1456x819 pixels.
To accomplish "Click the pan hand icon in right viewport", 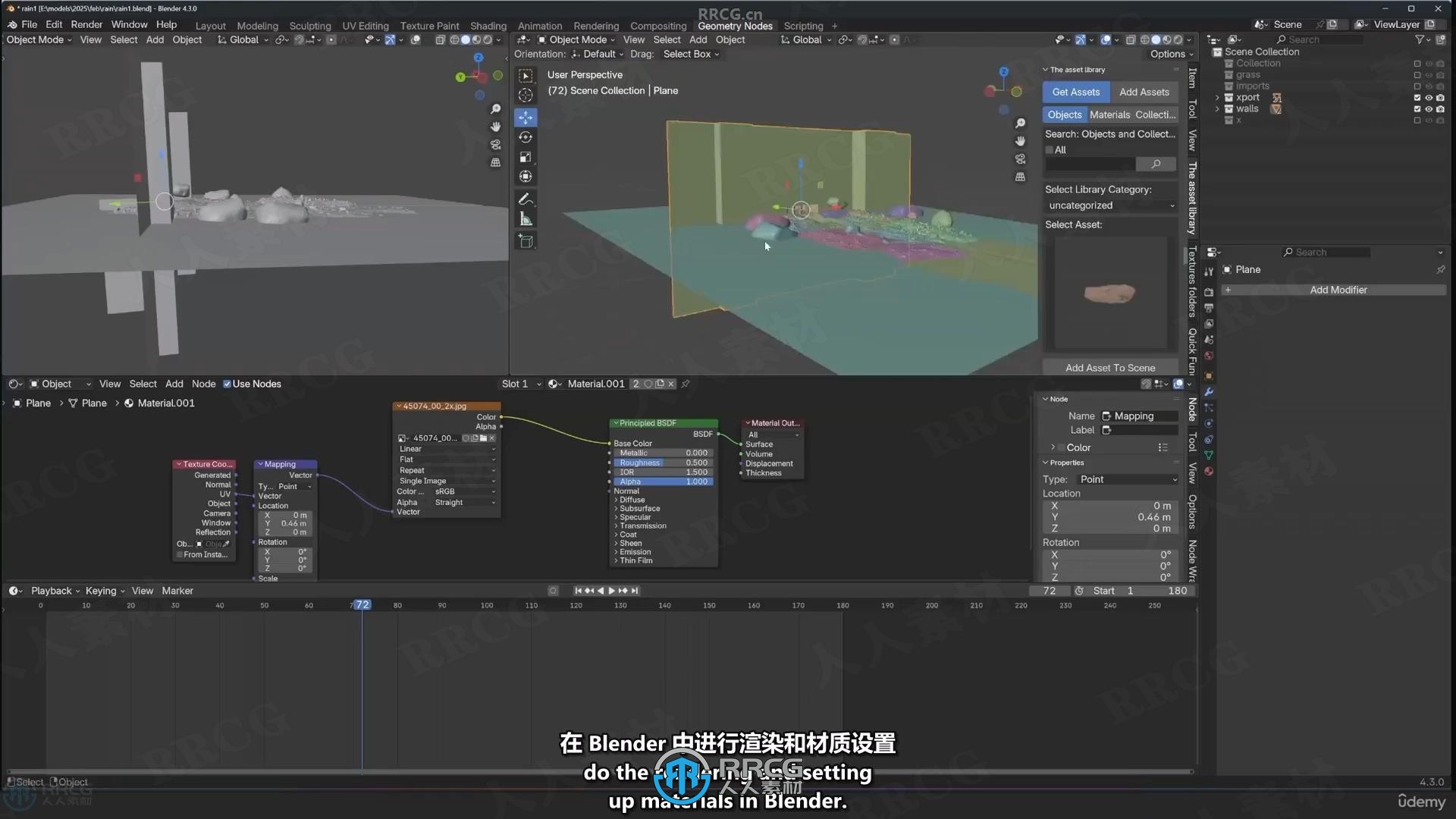I will click(1020, 141).
